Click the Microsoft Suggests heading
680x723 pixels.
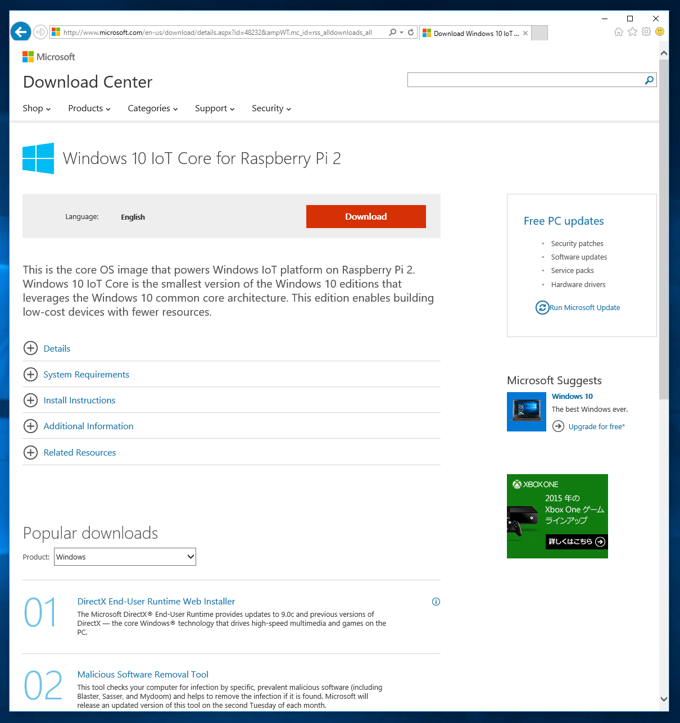click(x=554, y=380)
